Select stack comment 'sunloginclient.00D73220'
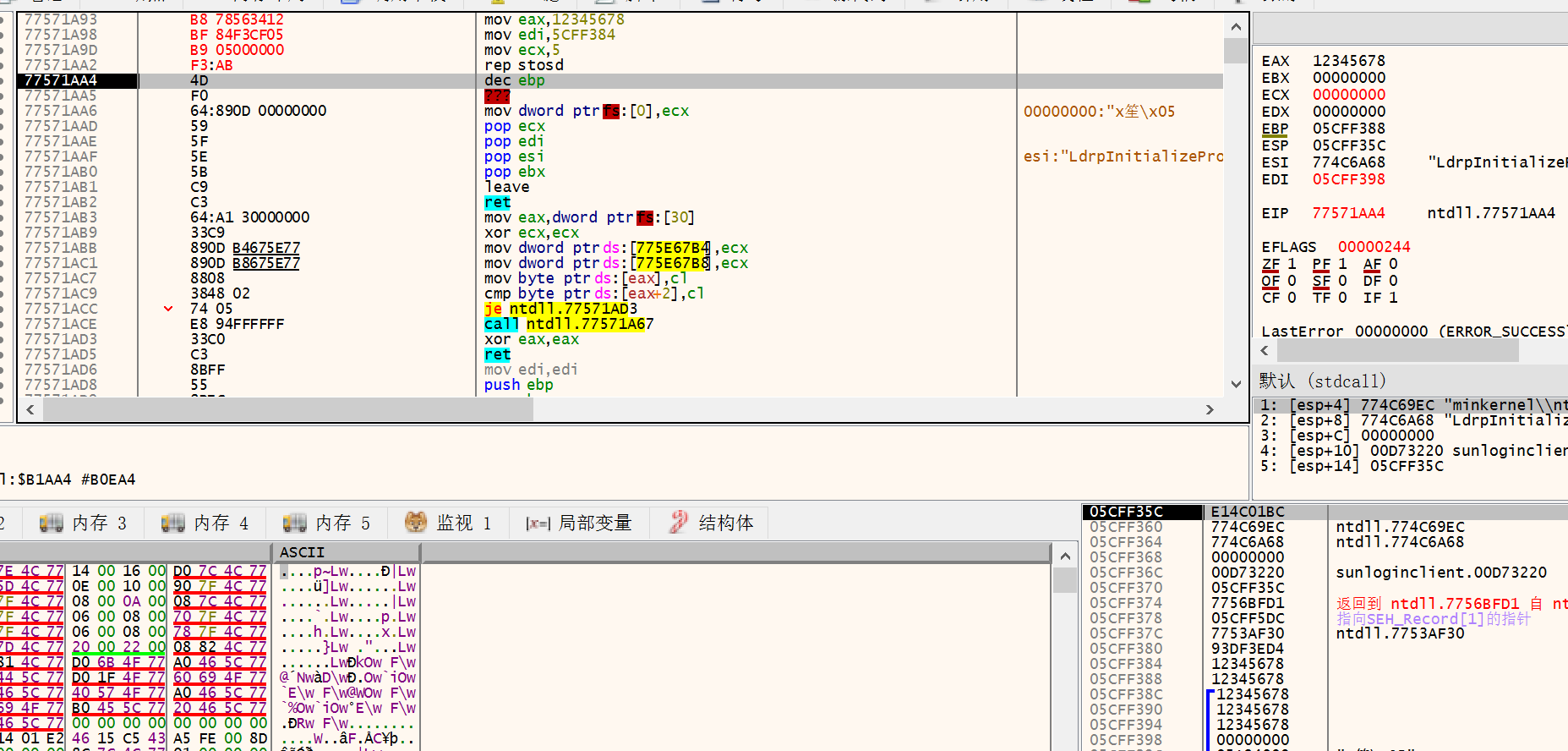Image resolution: width=1568 pixels, height=751 pixels. pyautogui.click(x=1441, y=573)
